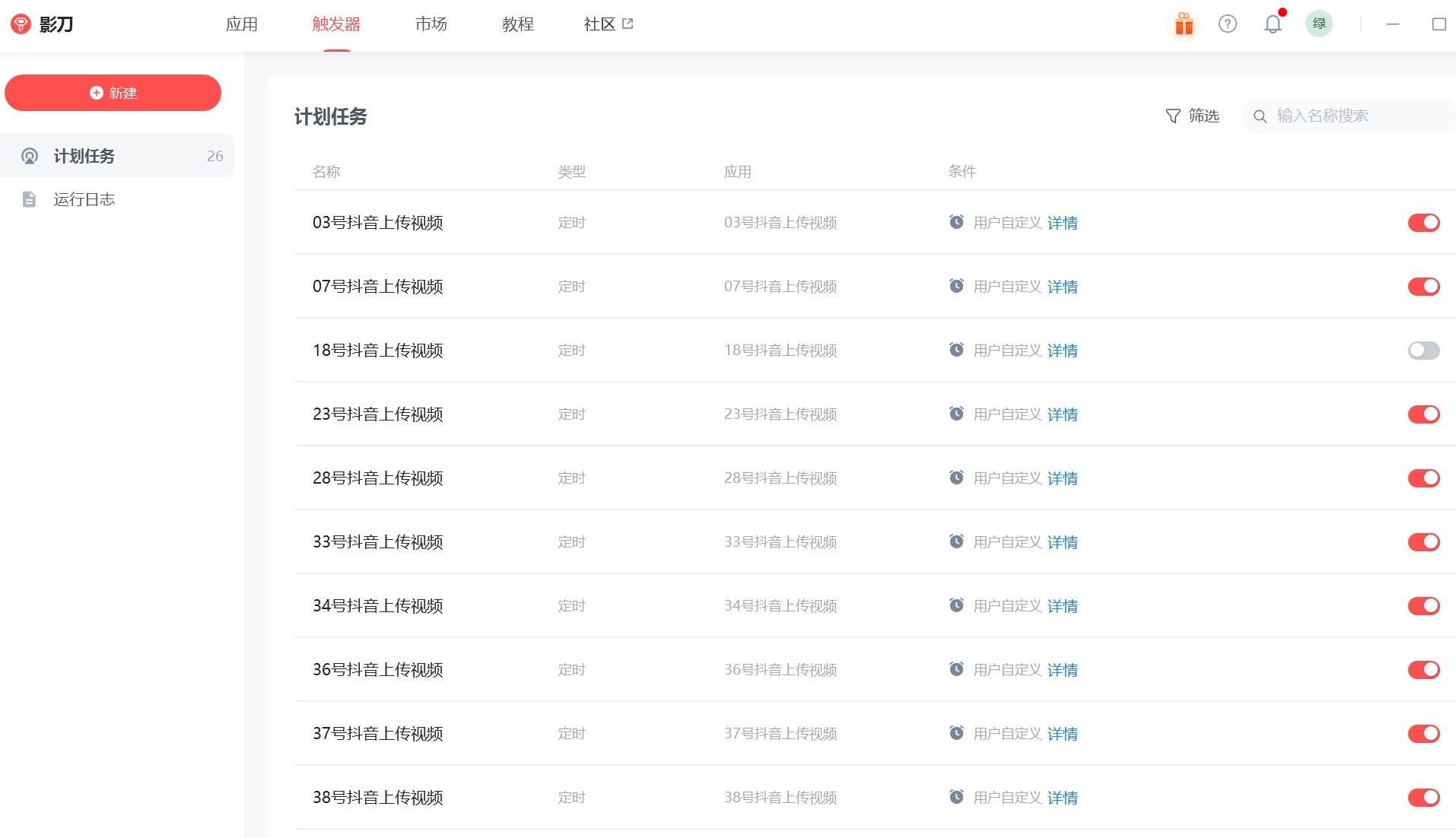Go to the 教程 tab

518,24
